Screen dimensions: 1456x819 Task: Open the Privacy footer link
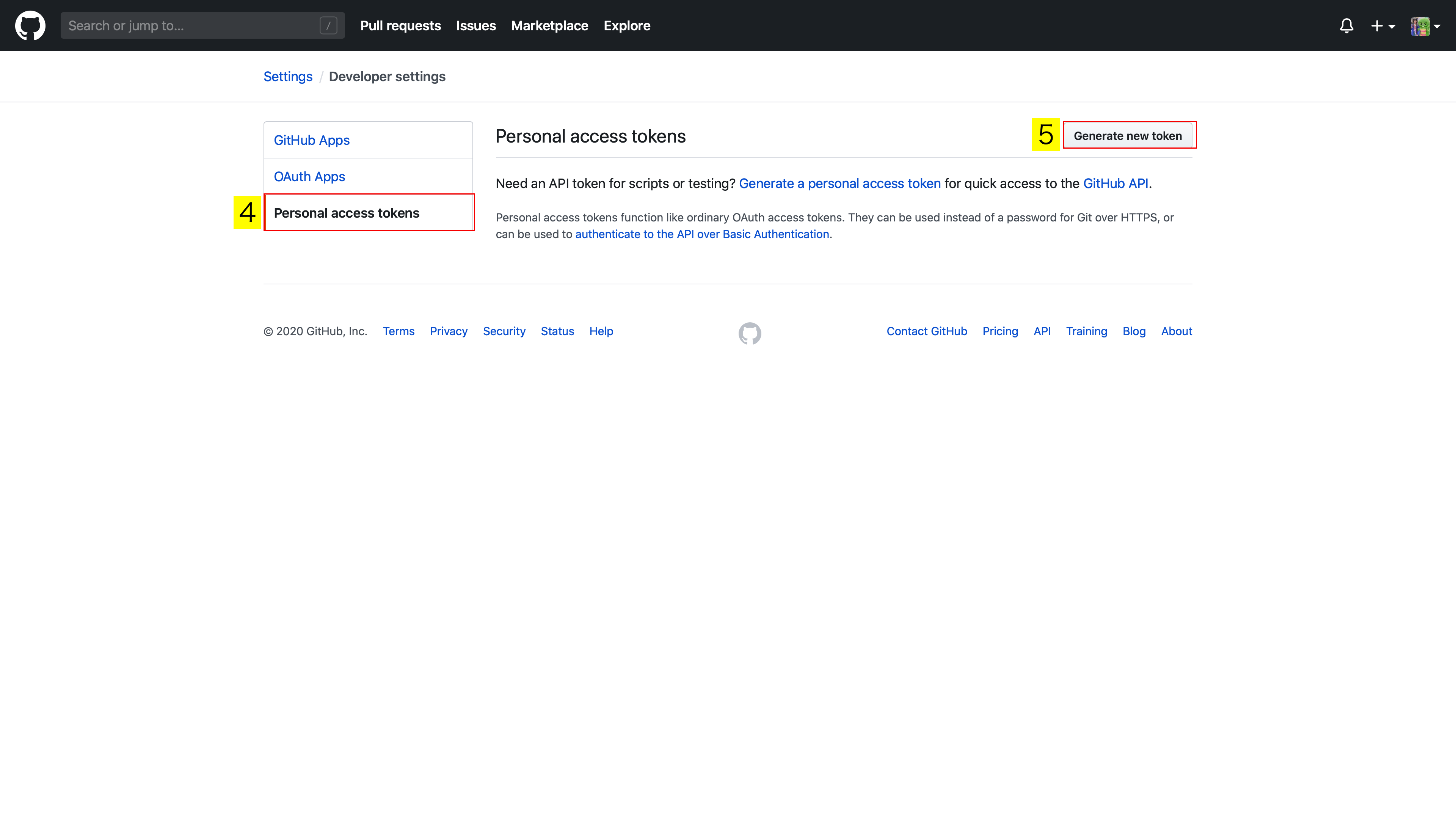(x=448, y=331)
